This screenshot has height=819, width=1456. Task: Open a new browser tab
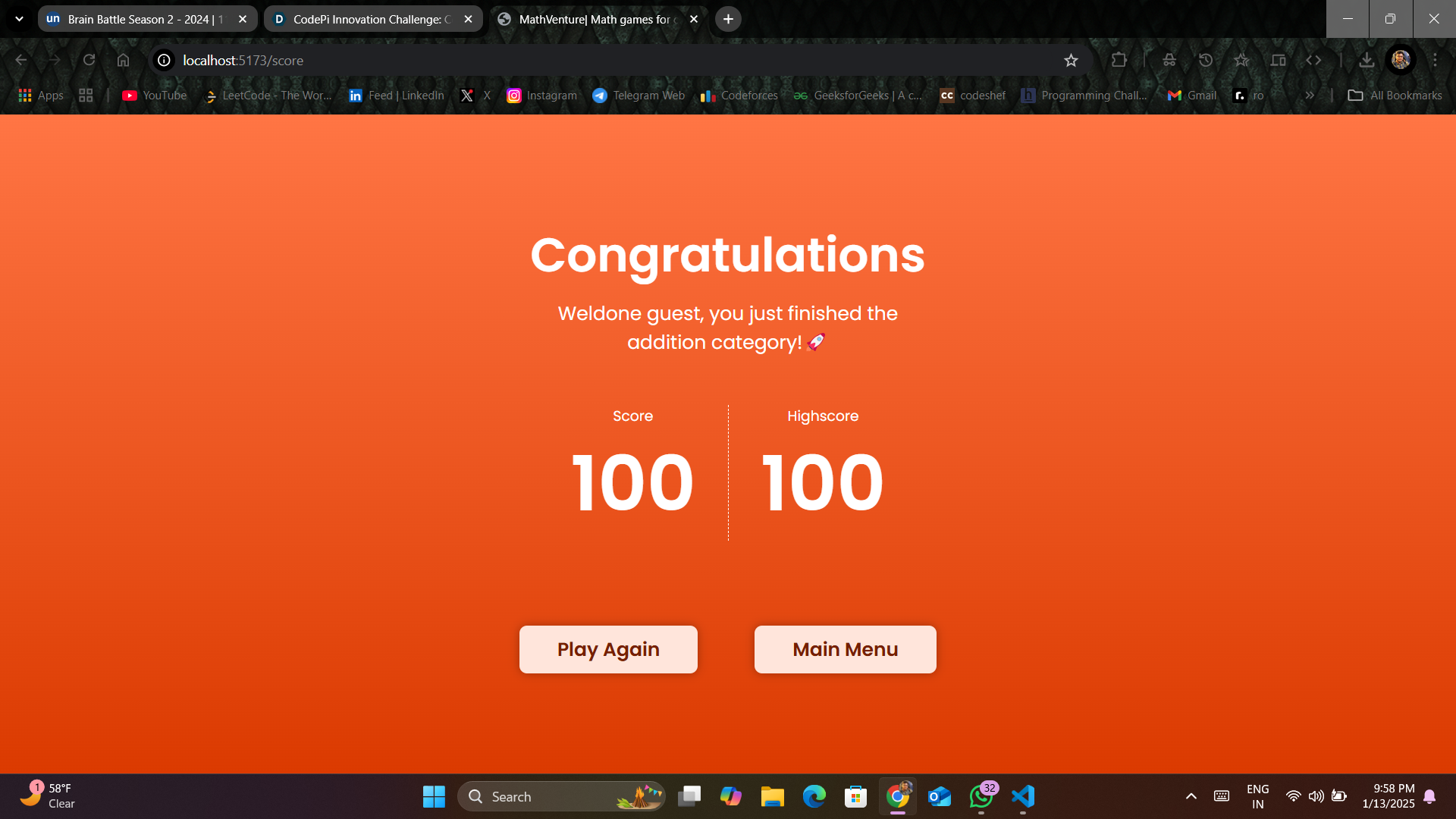pyautogui.click(x=728, y=19)
